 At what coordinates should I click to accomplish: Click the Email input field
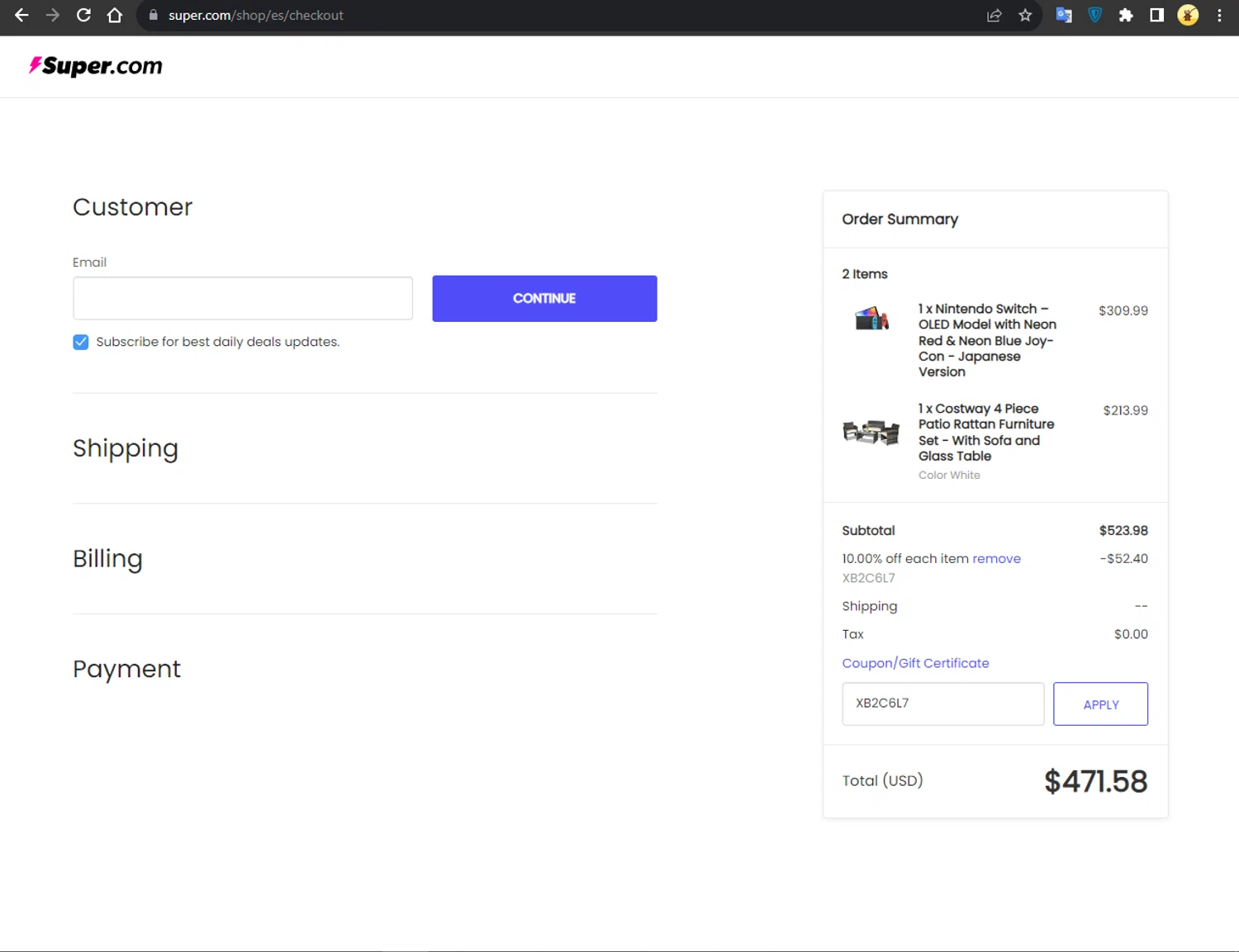pos(243,298)
